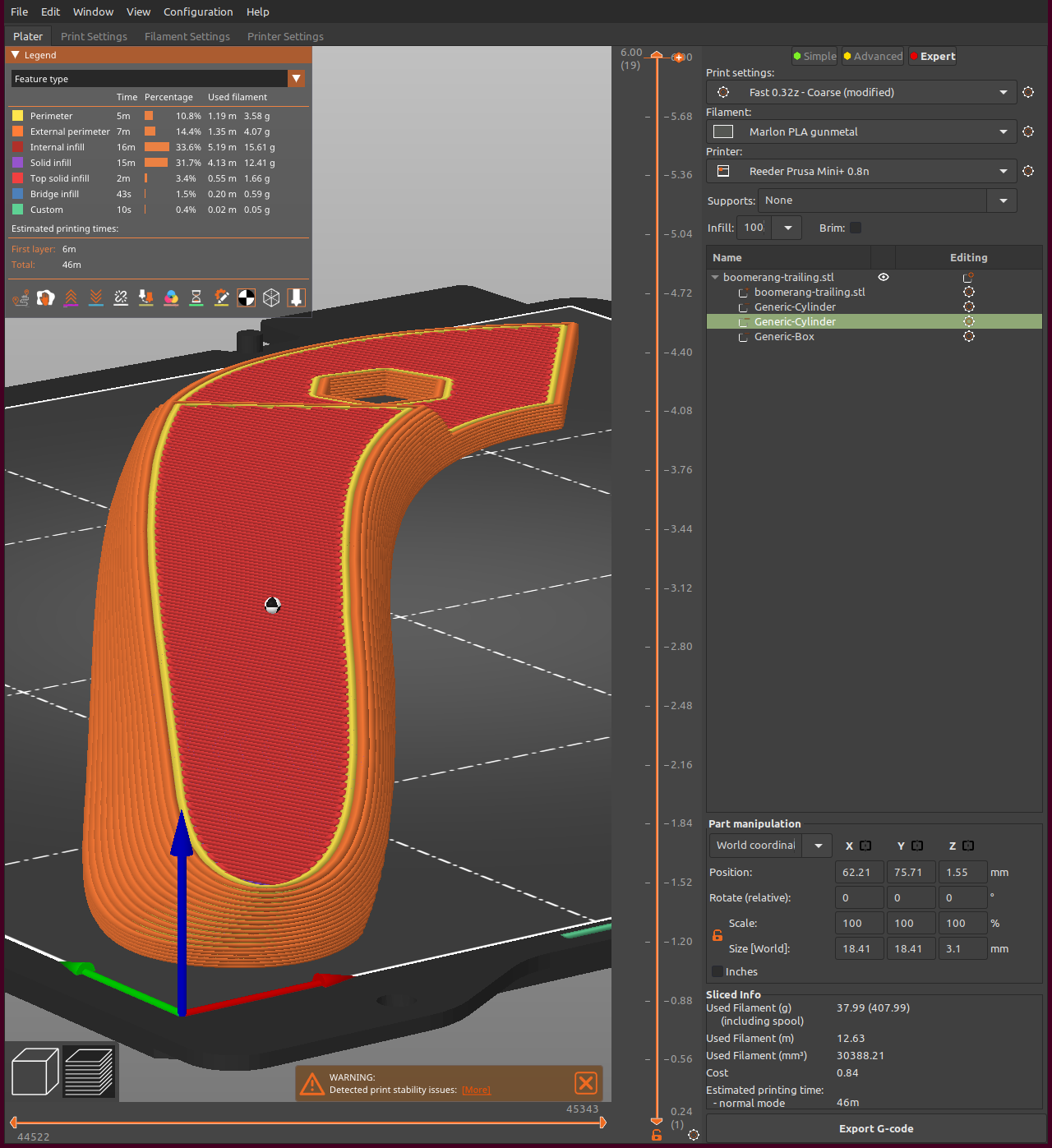Screen dimensions: 1052x1148
Task: Switch to sliced layers preview icon
Action: [x=89, y=1072]
